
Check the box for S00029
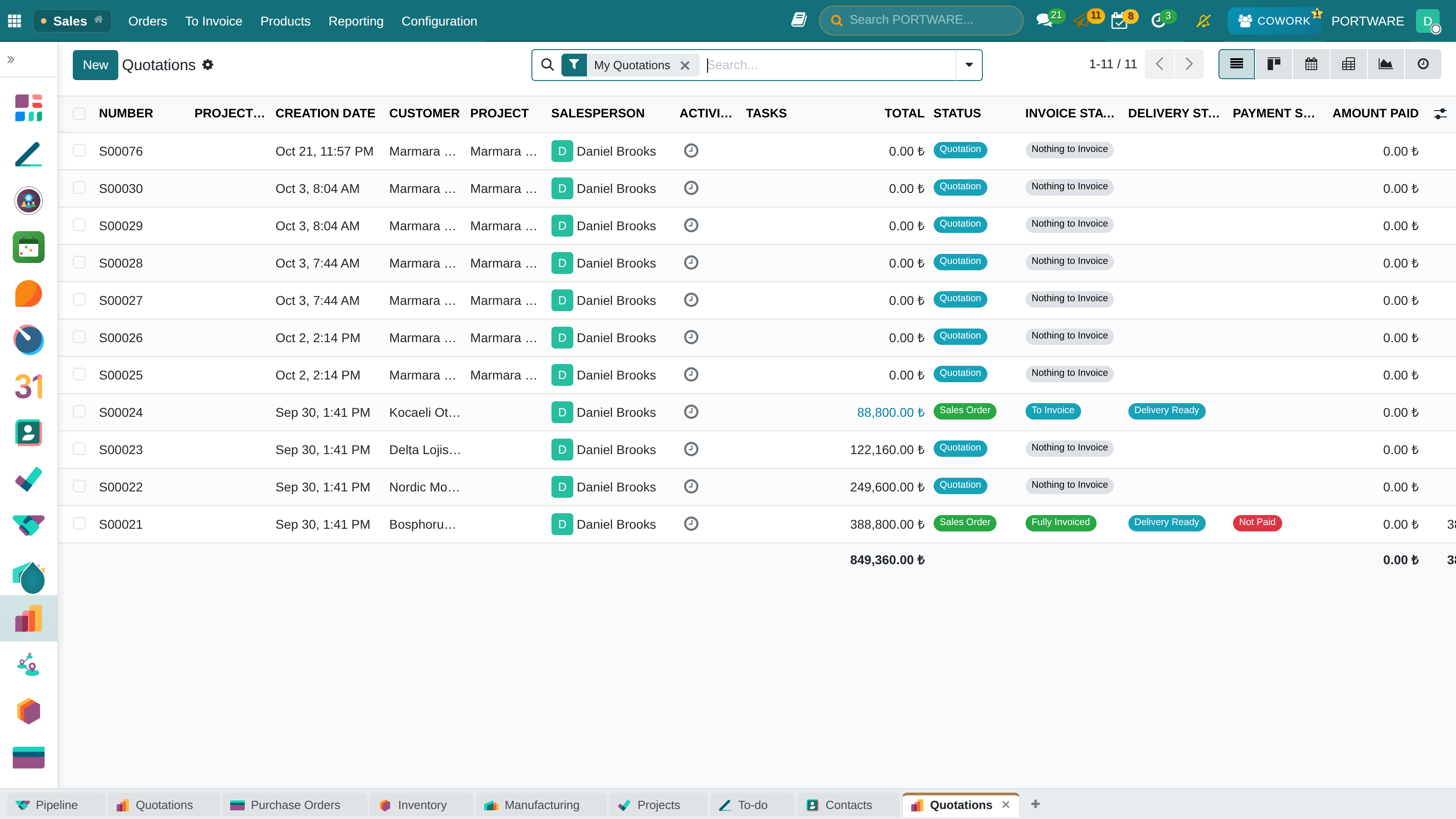pyautogui.click(x=79, y=225)
